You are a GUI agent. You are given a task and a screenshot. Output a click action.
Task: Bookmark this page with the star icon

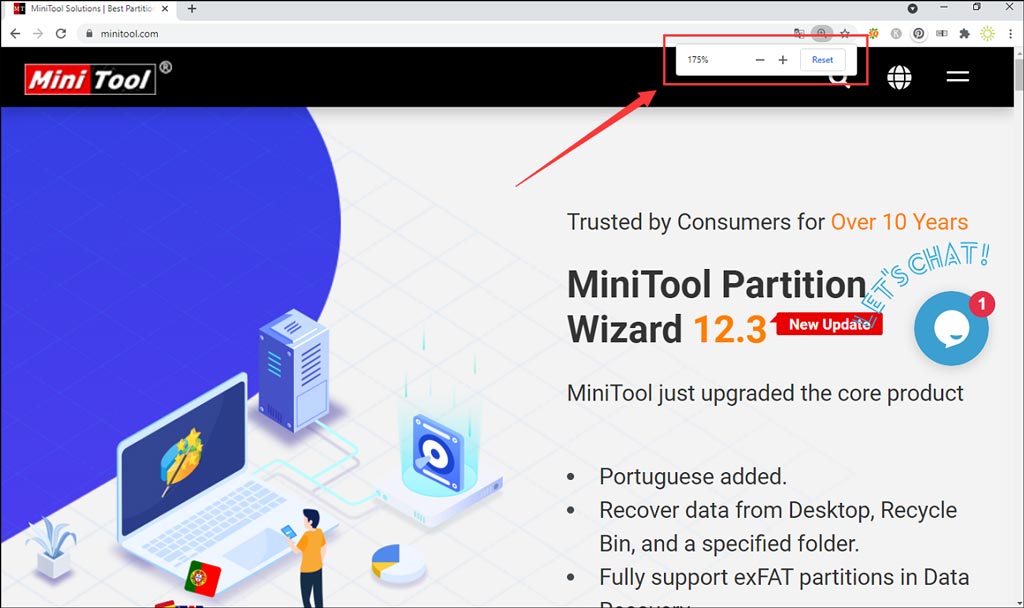847,33
